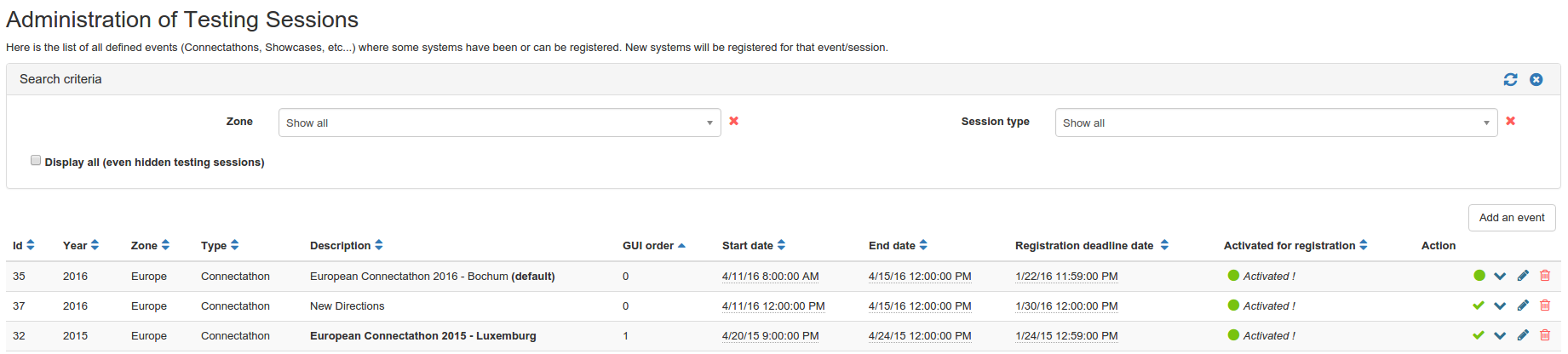Open the Session type dropdown
The image size is (1568, 354).
tap(1275, 123)
